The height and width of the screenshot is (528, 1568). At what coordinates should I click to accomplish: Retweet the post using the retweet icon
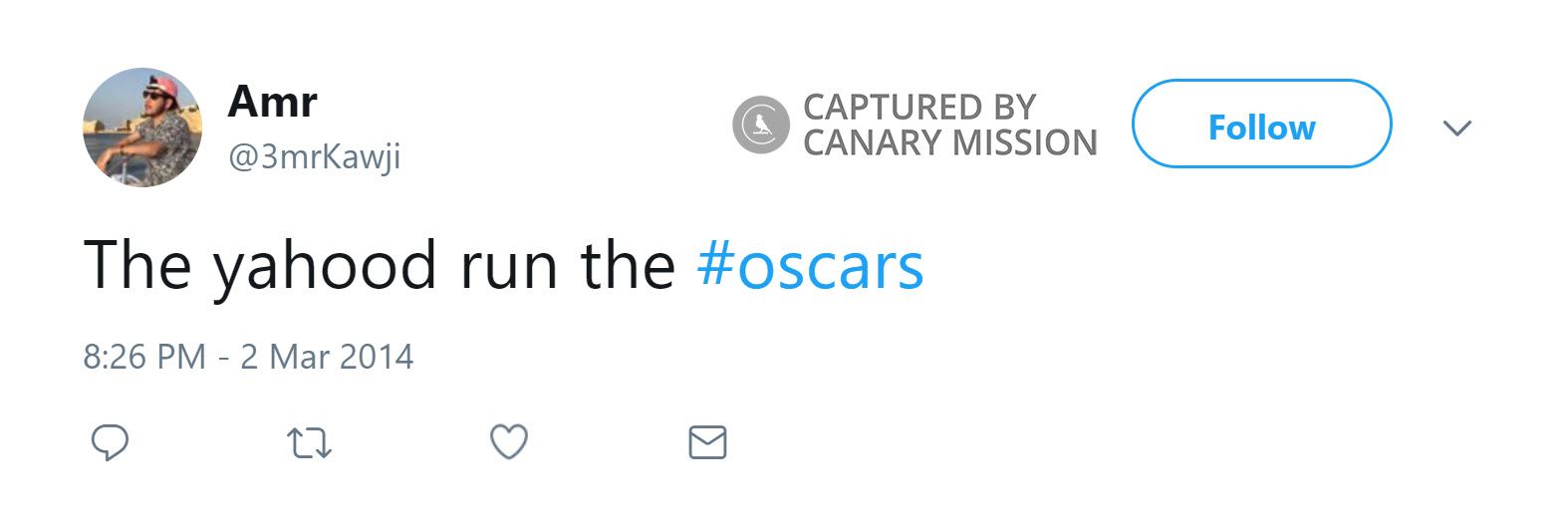309,443
